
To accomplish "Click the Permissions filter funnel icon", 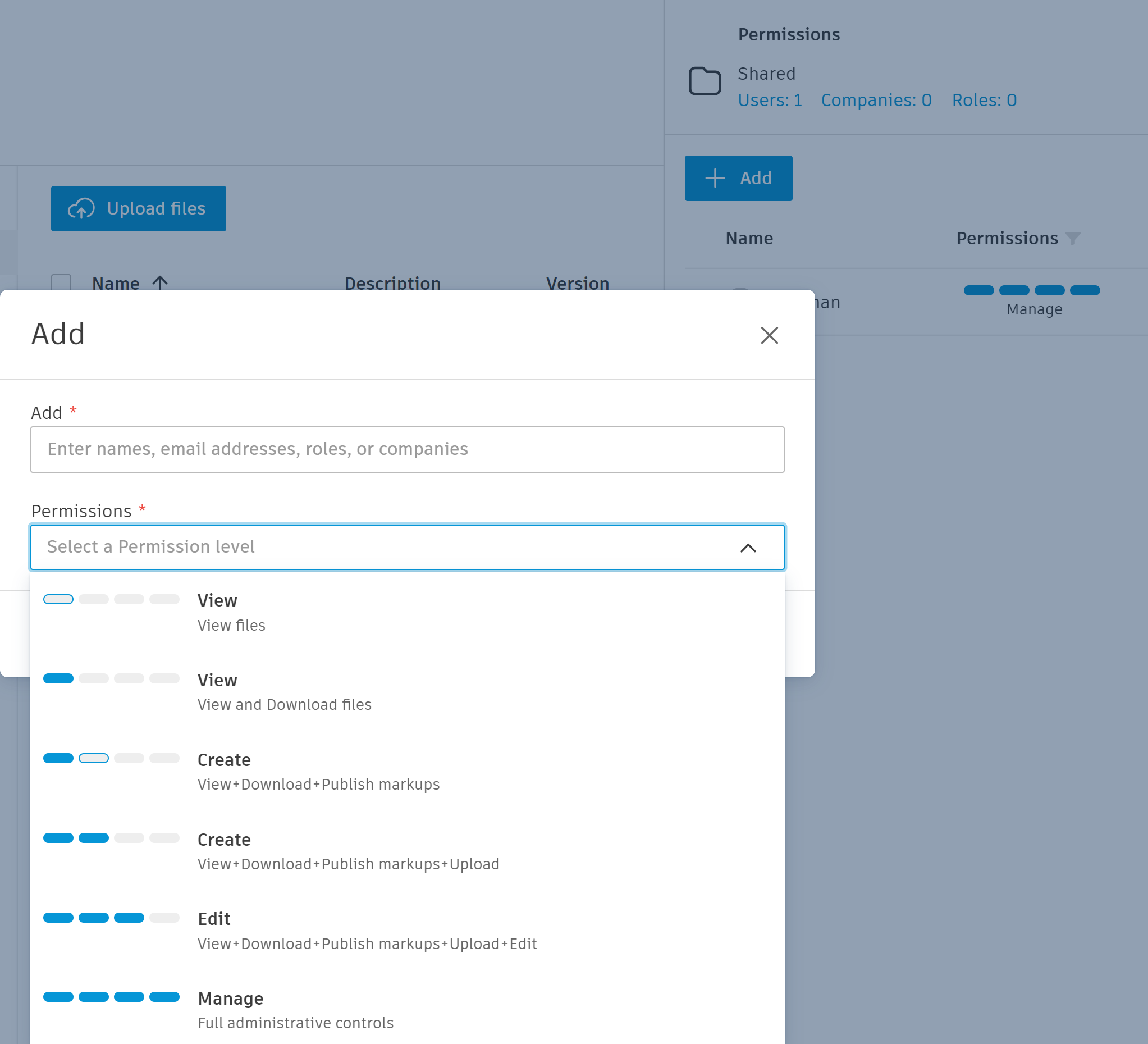I will 1073,238.
